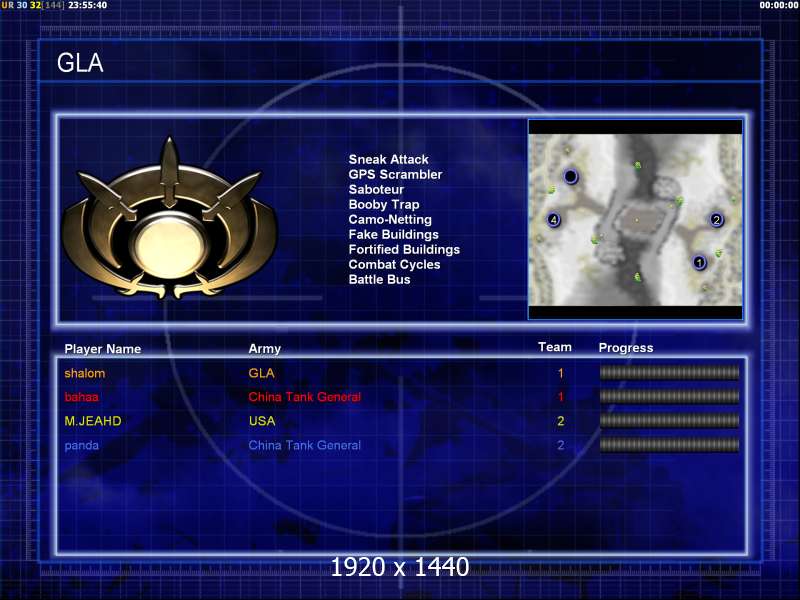The height and width of the screenshot is (600, 800).
Task: Click panda's loading progress bar
Action: (669, 445)
